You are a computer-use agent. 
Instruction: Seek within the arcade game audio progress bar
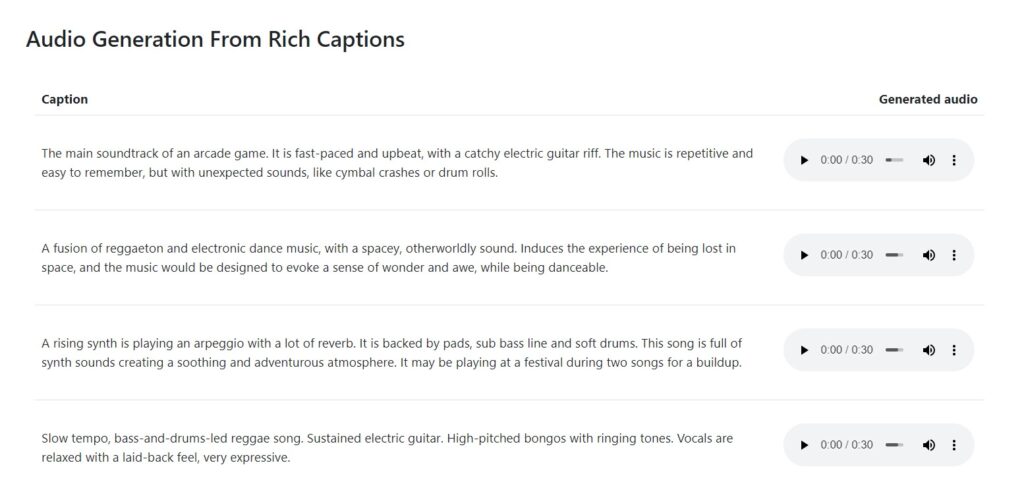[x=894, y=160]
